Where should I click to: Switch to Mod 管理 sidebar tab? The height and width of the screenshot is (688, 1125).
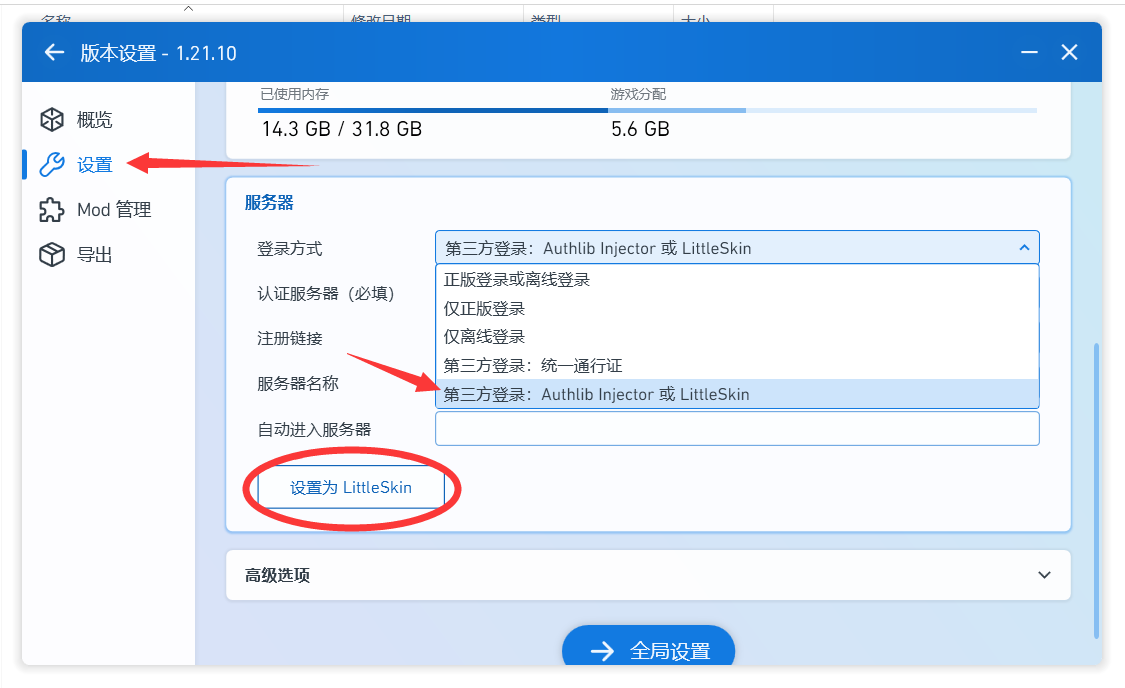(113, 210)
